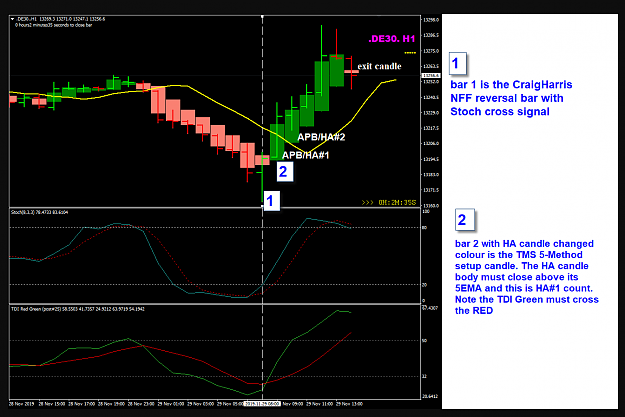The height and width of the screenshot is (417, 625).
Task: Select the 'APB/HA#2' chart label
Action: (x=321, y=137)
